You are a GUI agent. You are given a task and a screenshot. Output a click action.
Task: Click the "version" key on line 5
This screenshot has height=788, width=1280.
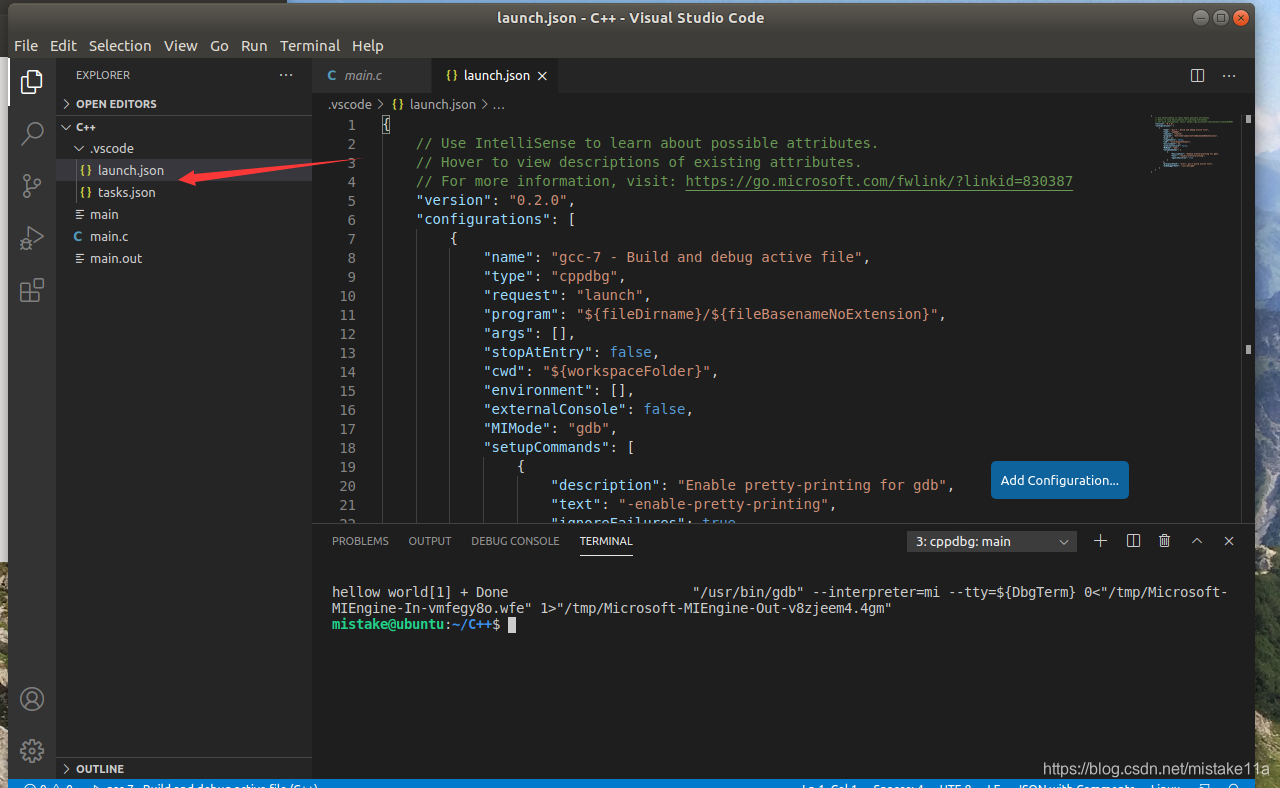[x=454, y=200]
